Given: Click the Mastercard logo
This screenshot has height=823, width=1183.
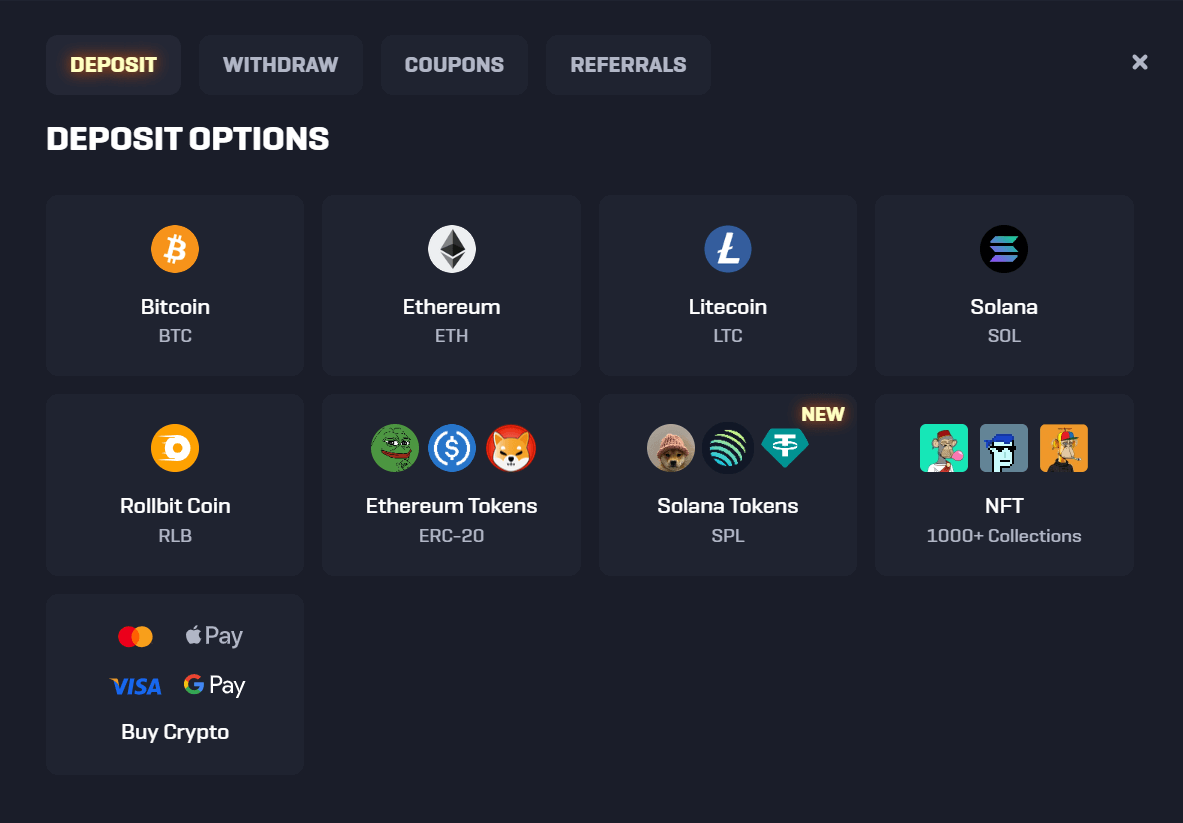Looking at the screenshot, I should [135, 636].
